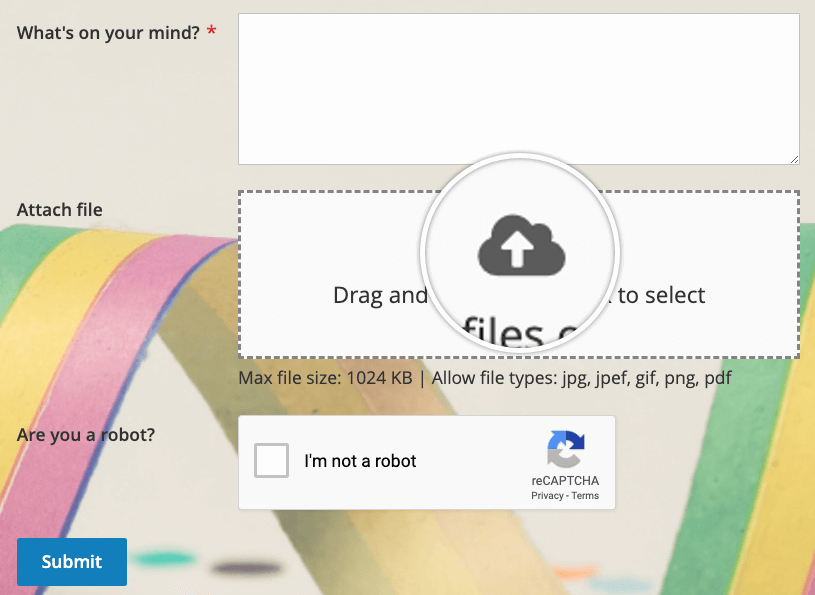This screenshot has width=815, height=595.
Task: Click the "I'm not a robot" text
Action: point(360,461)
